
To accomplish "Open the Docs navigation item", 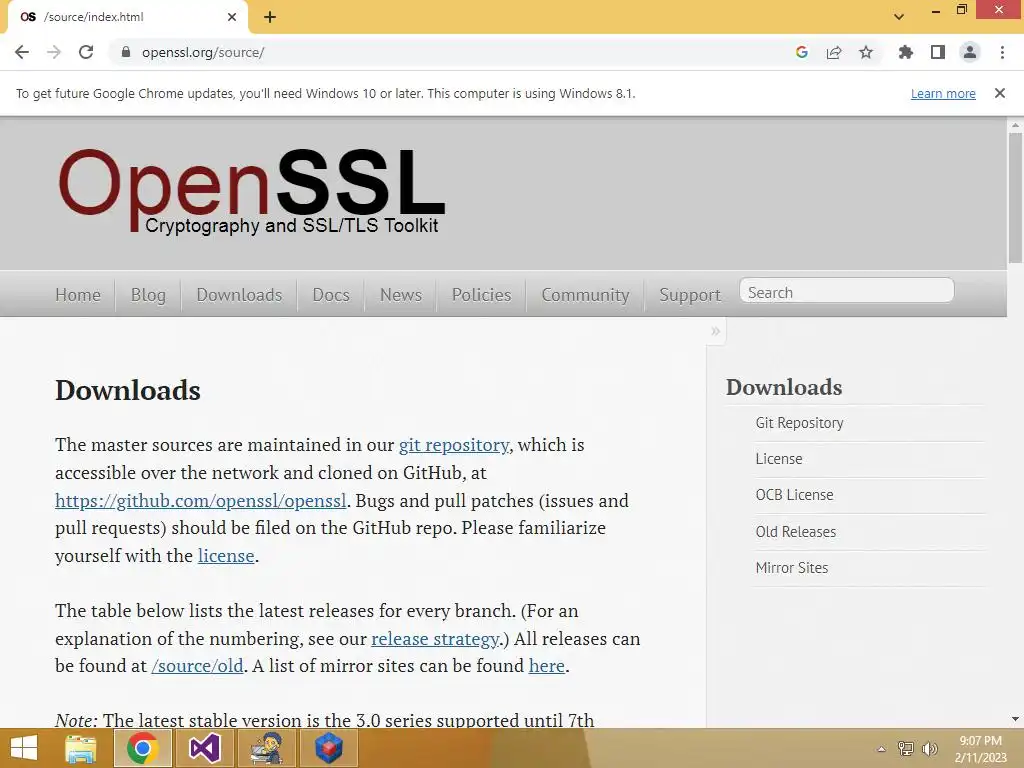I will pyautogui.click(x=331, y=295).
